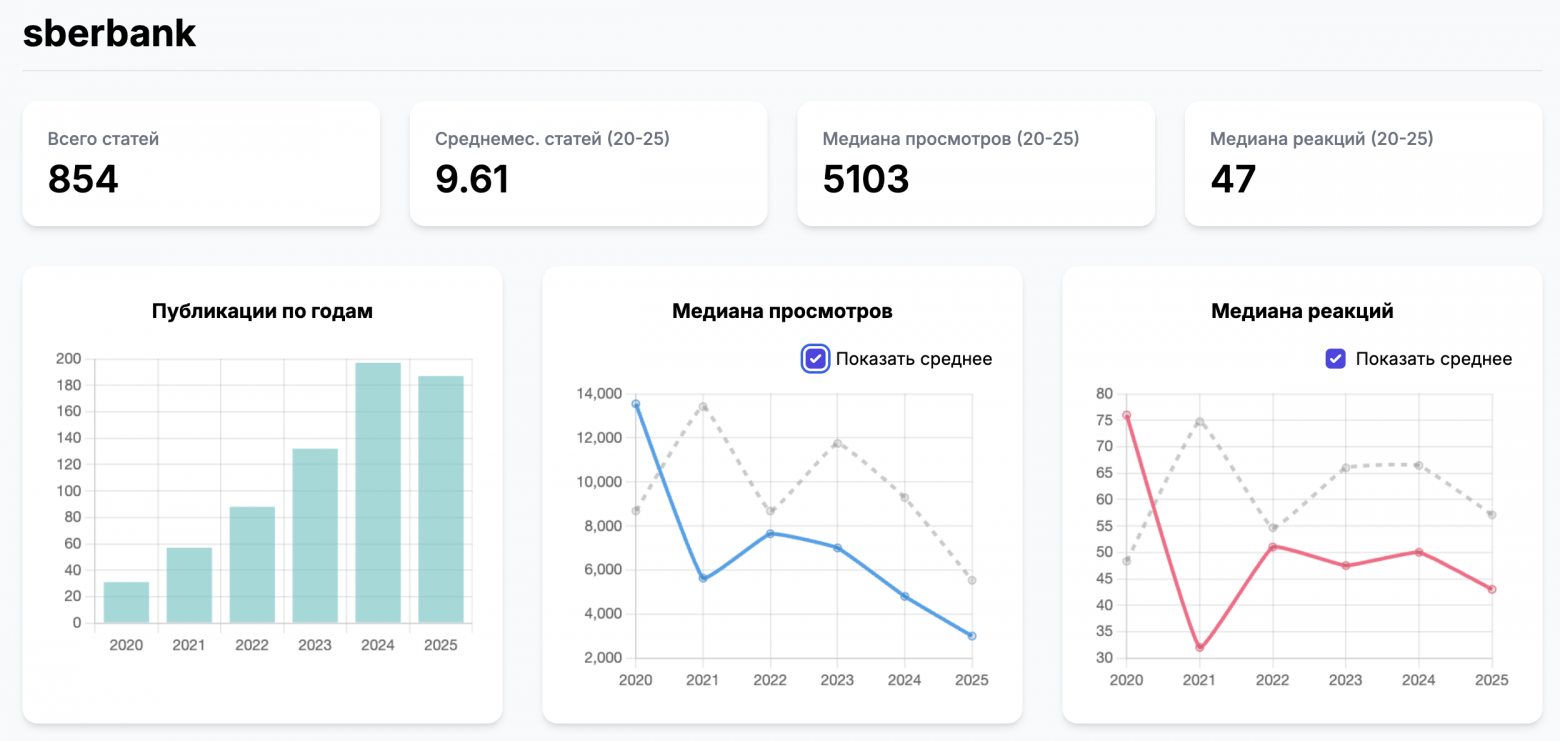This screenshot has height=741, width=1560.
Task: Click the 75 y-axis label in reactions chart
Action: tap(1104, 420)
